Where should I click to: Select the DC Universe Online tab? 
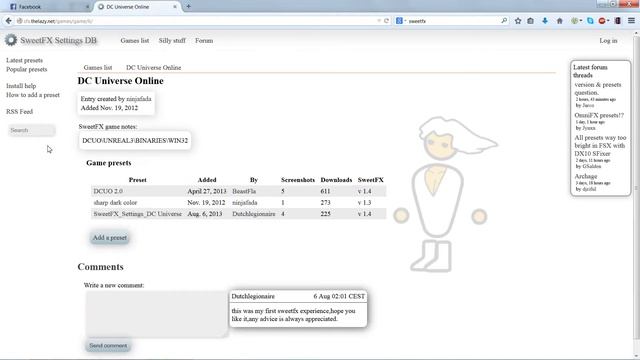point(137,7)
